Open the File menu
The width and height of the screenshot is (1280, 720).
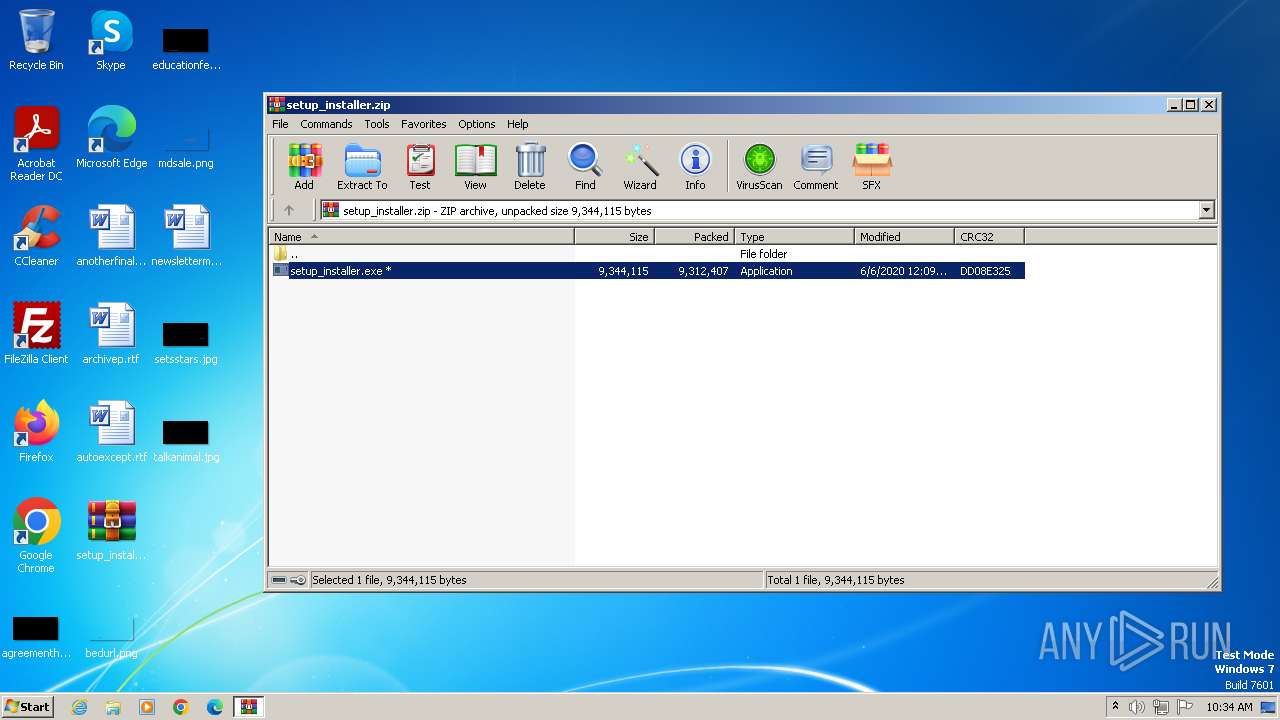(280, 124)
